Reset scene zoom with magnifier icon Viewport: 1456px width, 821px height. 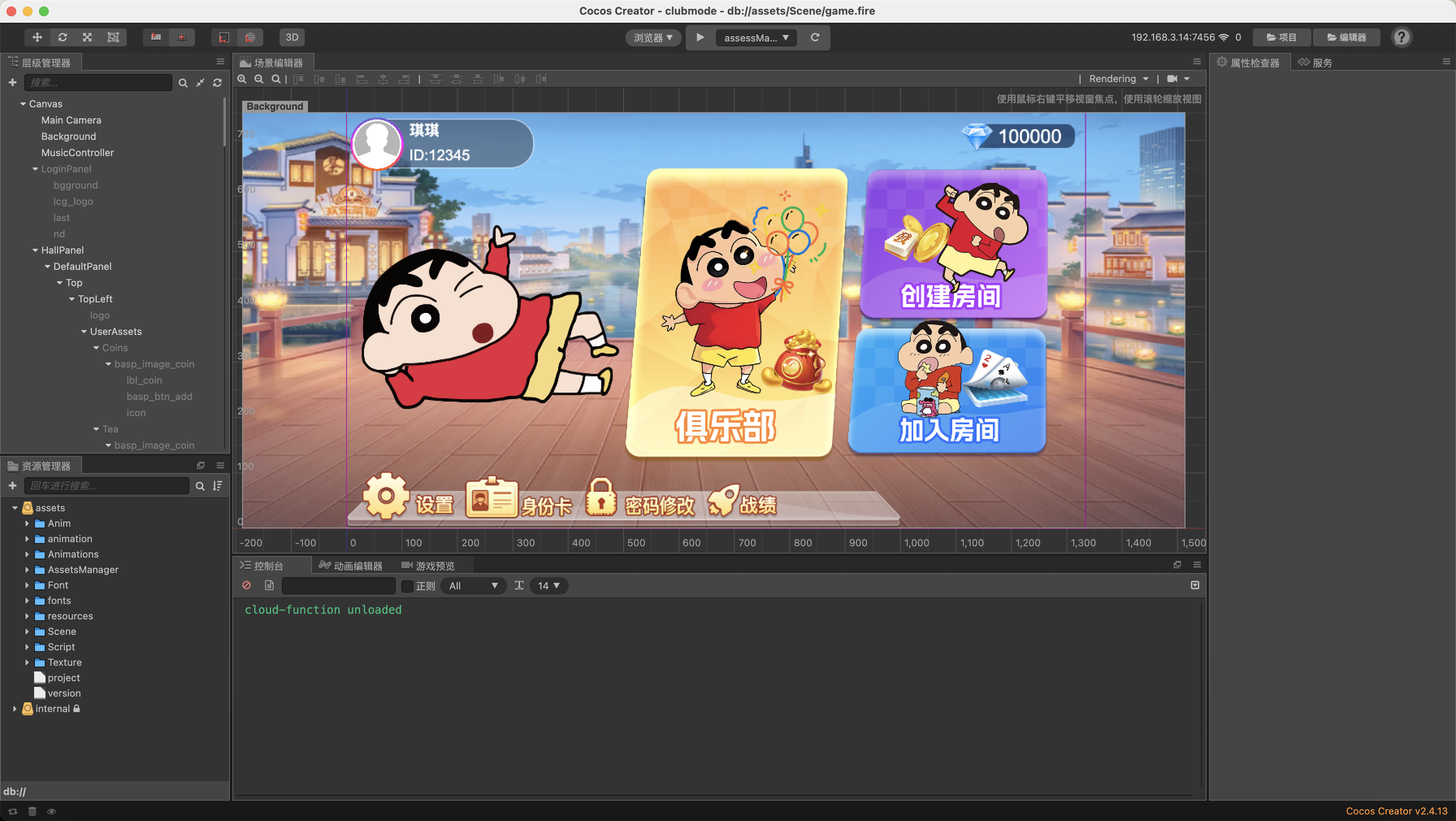pos(276,79)
